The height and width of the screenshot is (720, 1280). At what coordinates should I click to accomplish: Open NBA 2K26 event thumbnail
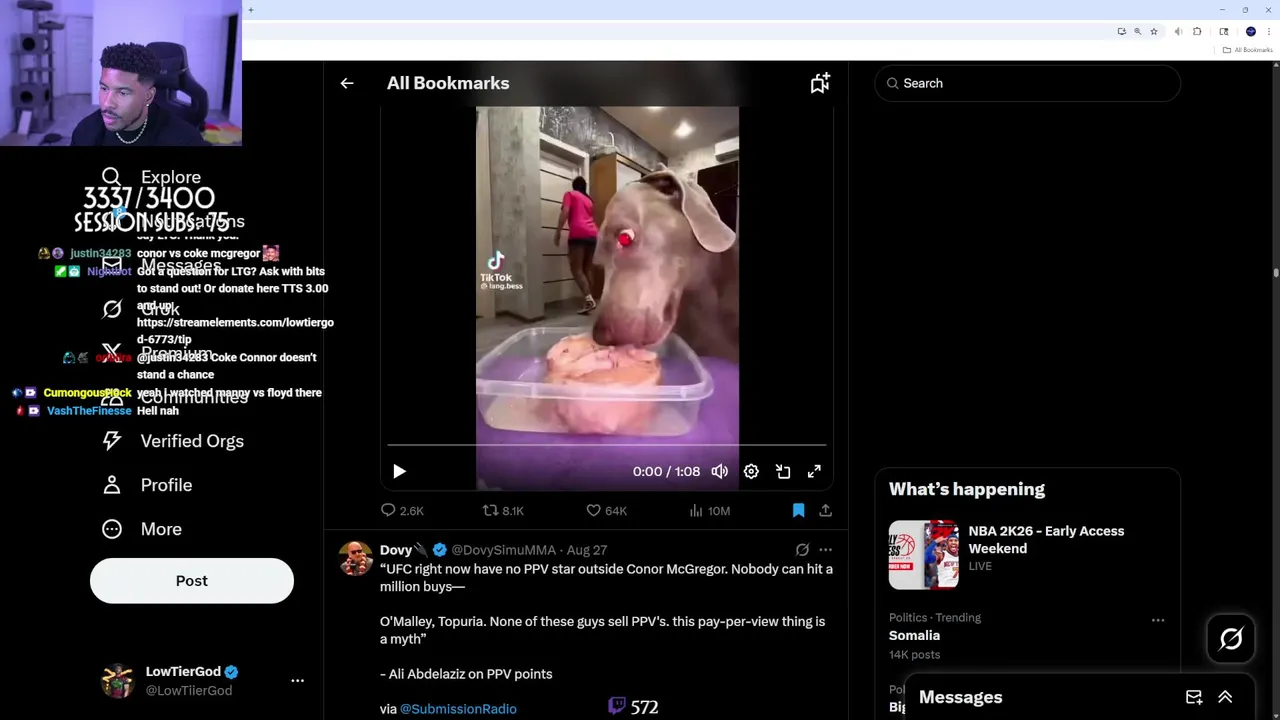924,555
